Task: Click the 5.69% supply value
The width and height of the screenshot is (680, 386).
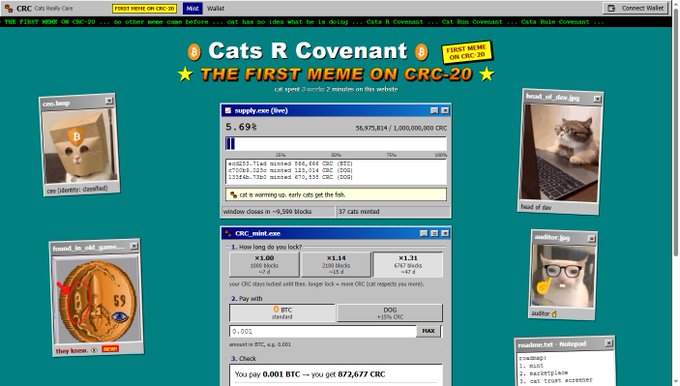Action: click(241, 127)
